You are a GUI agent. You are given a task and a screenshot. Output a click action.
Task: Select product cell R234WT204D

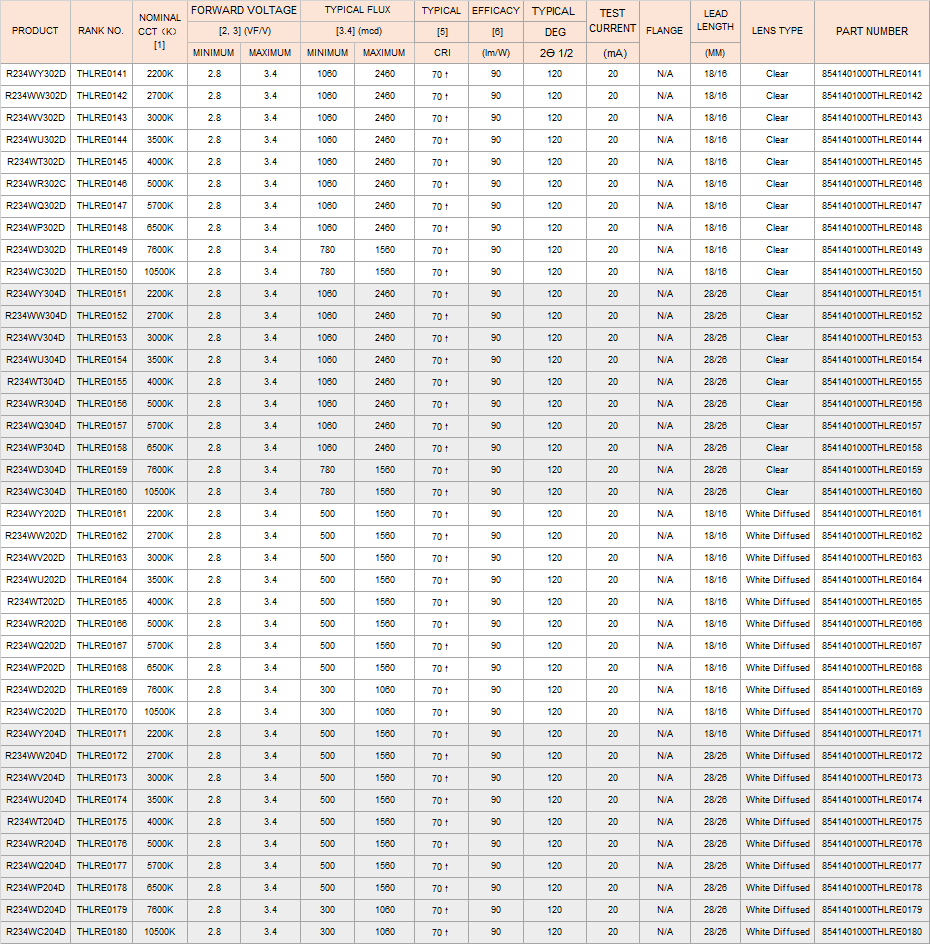36,821
